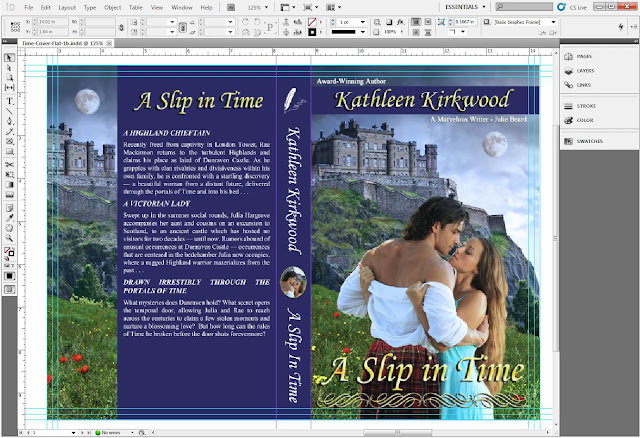
Task: Click the Stroke swatch in control bar
Action: pos(312,32)
